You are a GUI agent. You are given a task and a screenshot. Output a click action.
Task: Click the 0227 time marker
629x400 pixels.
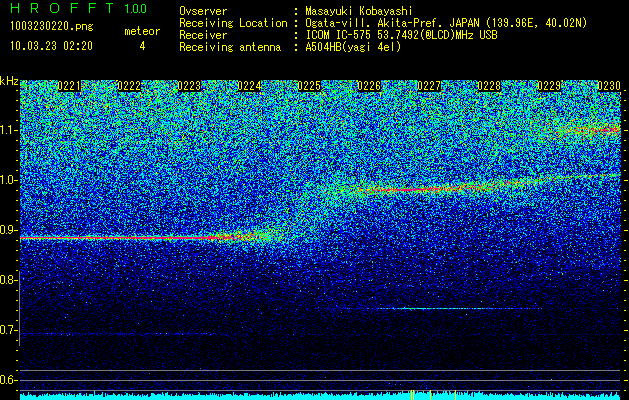[429, 86]
